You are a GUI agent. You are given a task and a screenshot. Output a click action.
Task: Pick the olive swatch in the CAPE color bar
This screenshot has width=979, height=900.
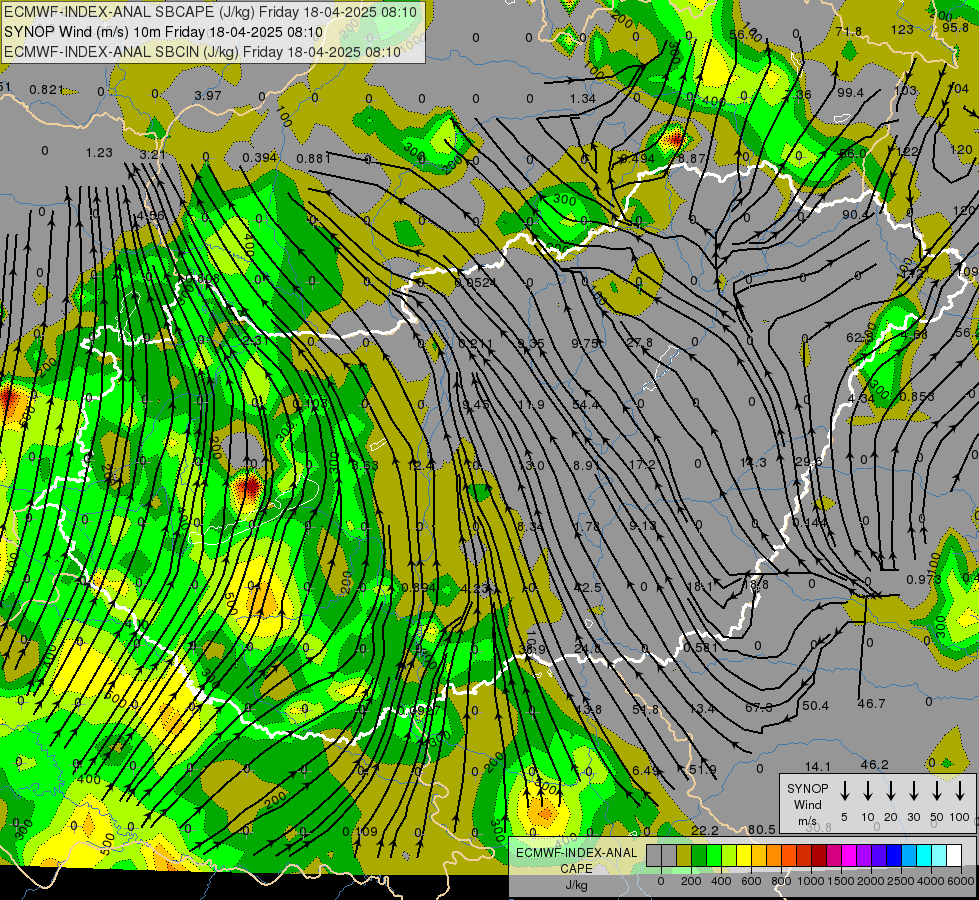[684, 855]
